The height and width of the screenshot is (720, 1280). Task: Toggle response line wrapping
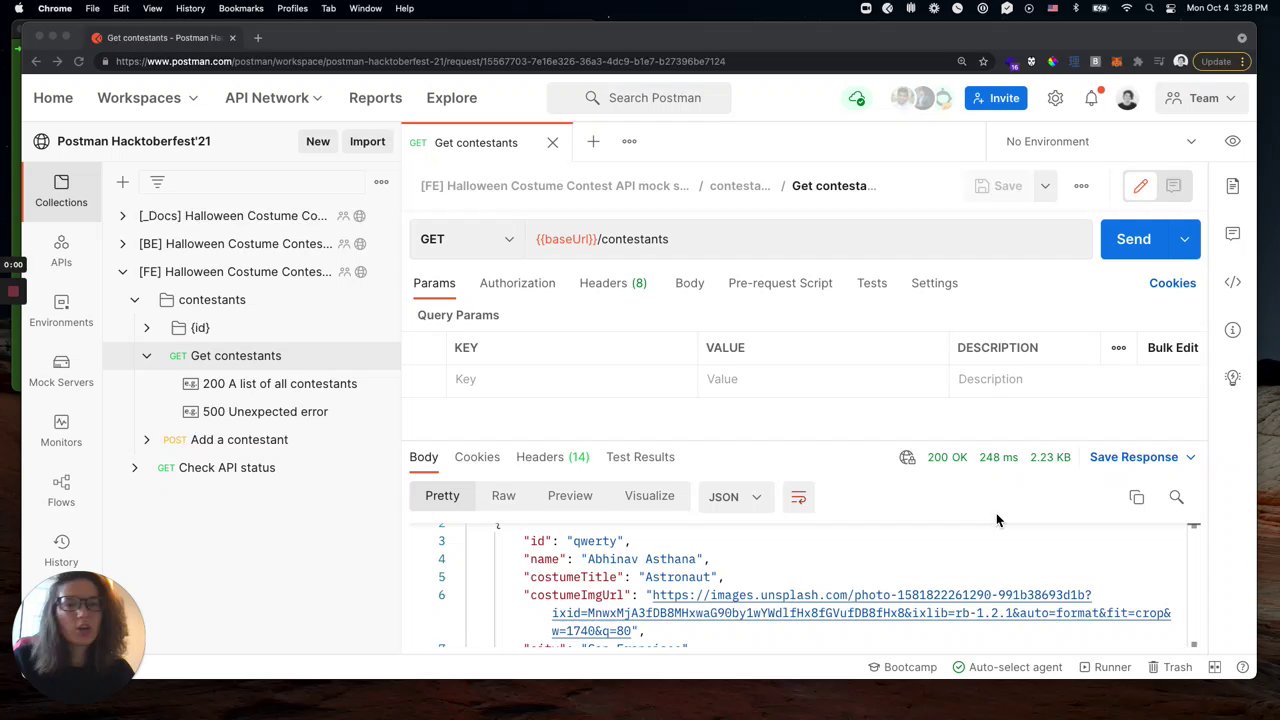coord(798,497)
